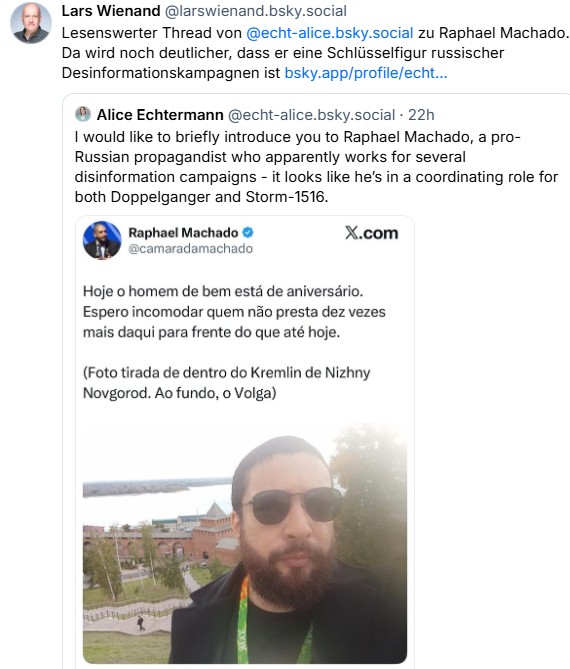This screenshot has width=570, height=669.
Task: Open Lars Wienand's profile avatar
Action: click(31, 23)
